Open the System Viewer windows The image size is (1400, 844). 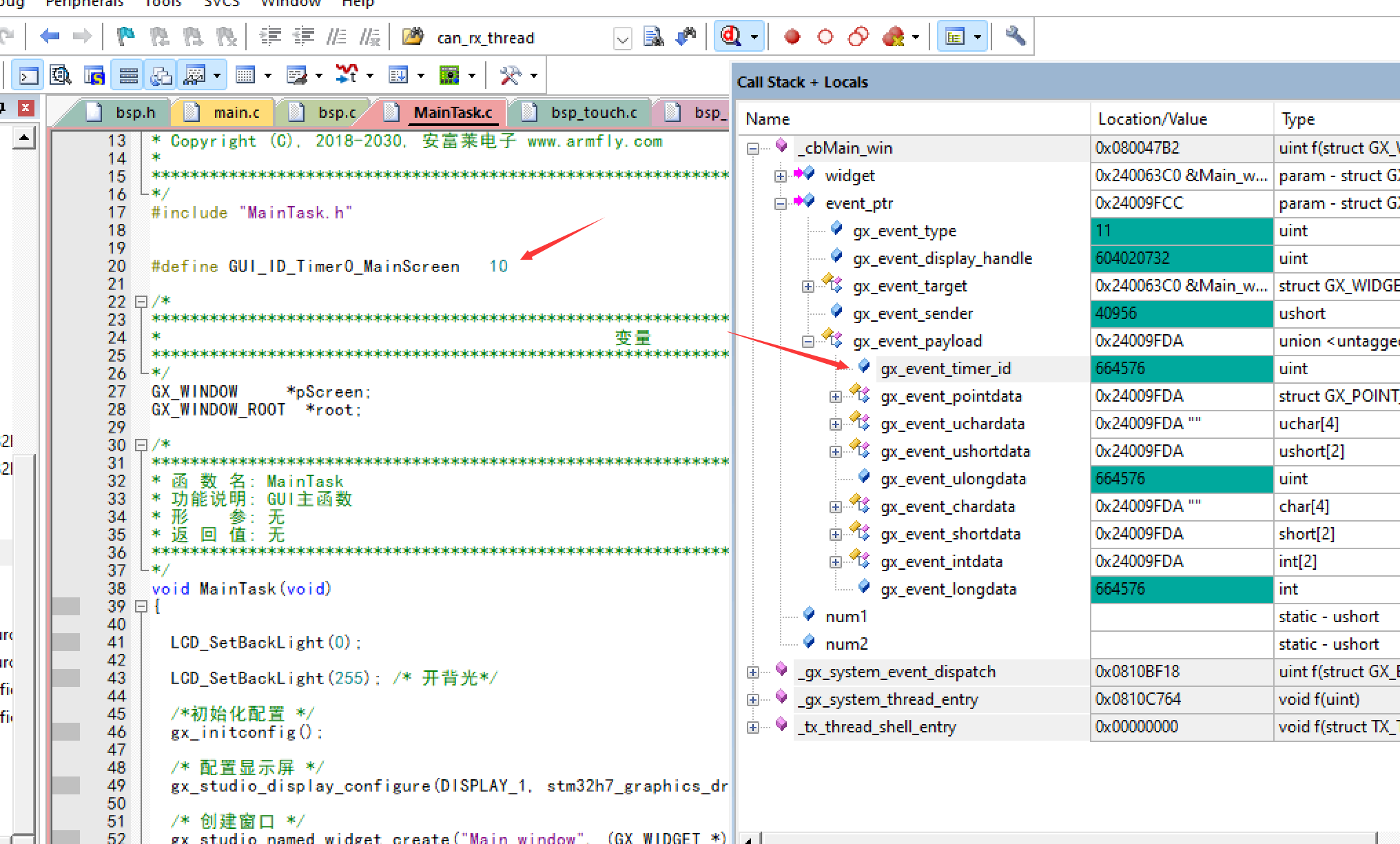click(449, 75)
